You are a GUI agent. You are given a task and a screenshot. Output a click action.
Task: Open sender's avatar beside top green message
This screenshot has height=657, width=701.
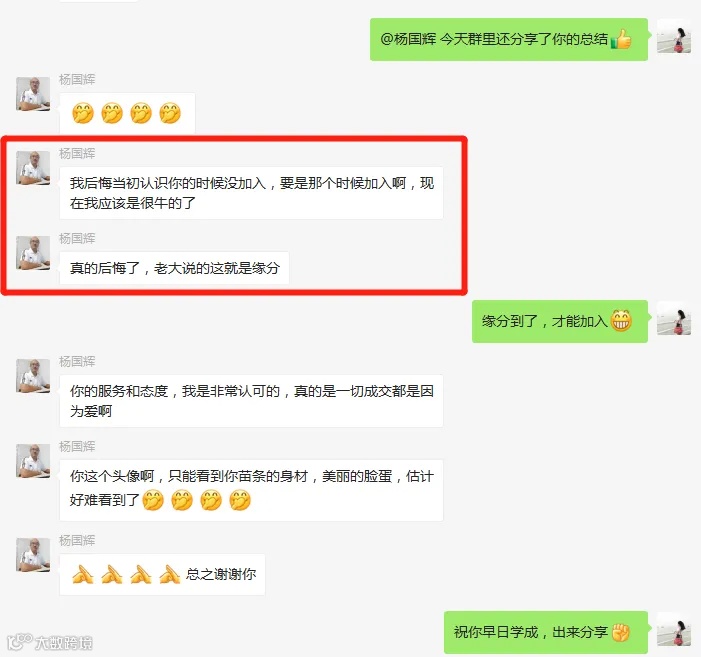[674, 36]
